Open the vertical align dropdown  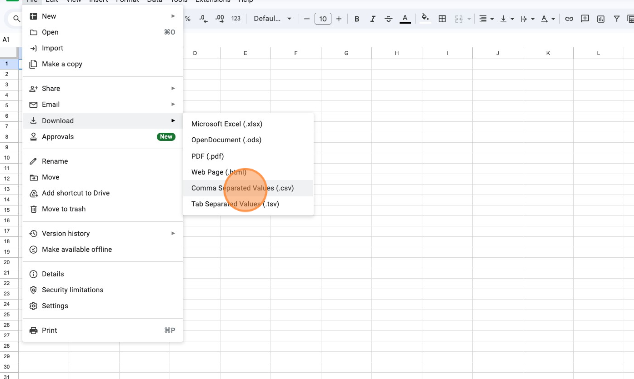507,19
